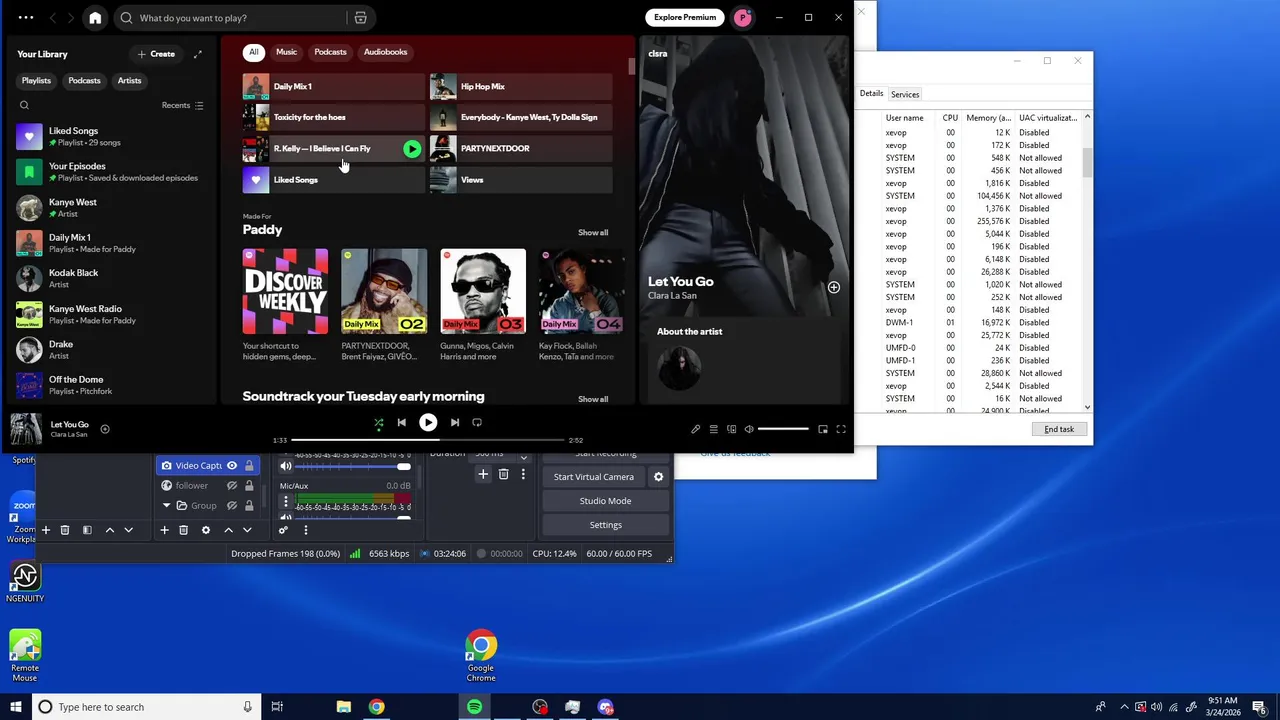
Task: Remove the selected OBS scene
Action: [x=65, y=530]
